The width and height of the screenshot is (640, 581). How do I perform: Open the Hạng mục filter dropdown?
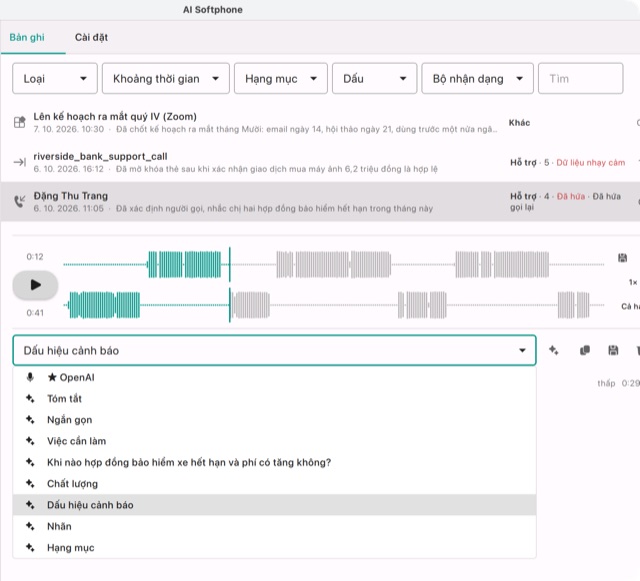281,78
